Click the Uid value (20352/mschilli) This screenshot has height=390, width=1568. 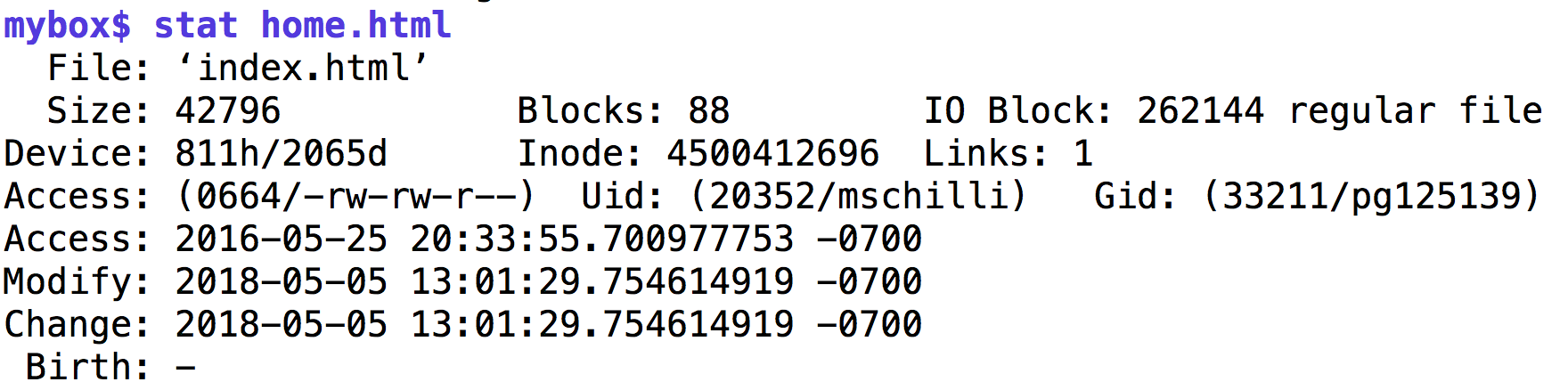point(859,196)
